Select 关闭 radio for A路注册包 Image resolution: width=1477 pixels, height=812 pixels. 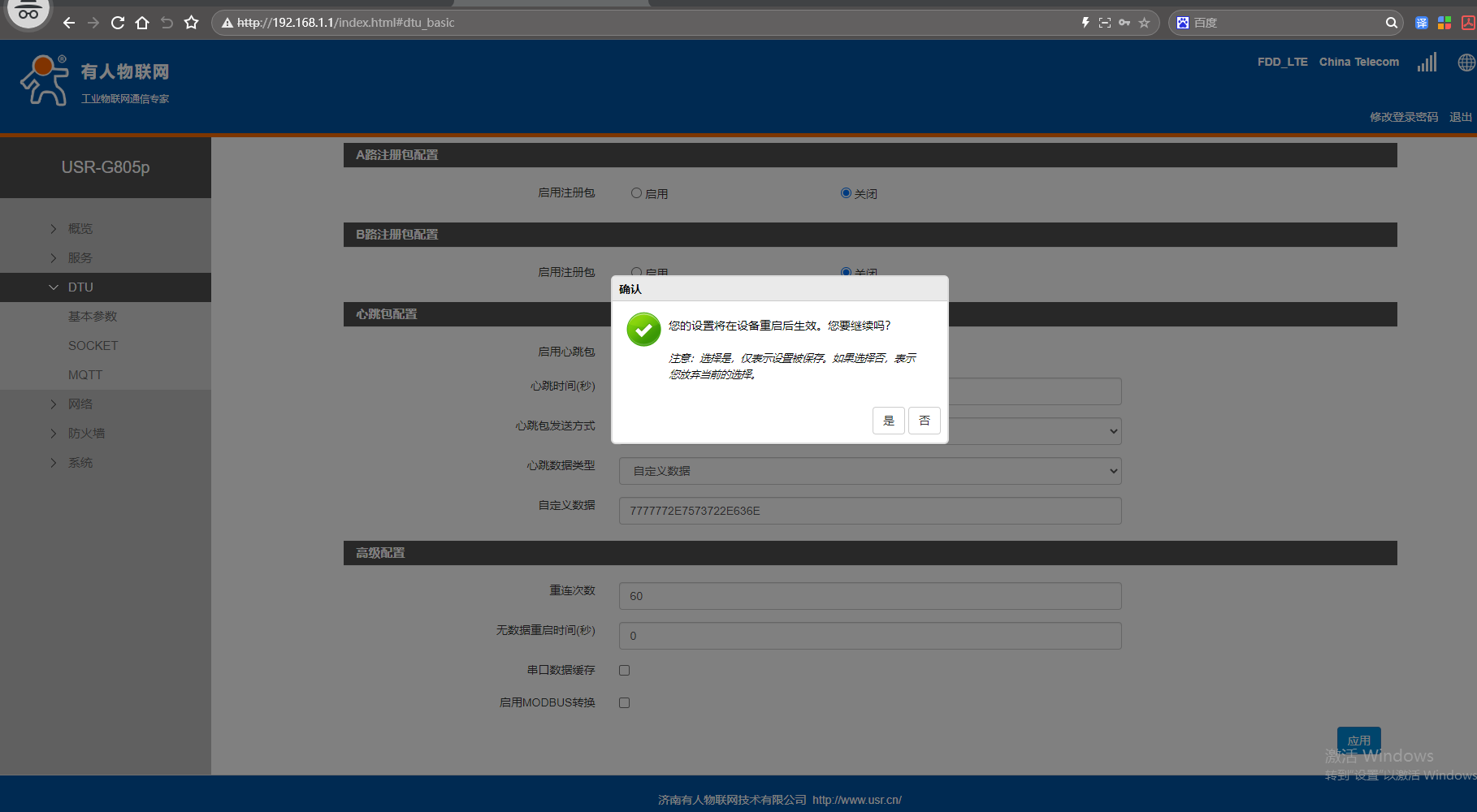pos(846,193)
